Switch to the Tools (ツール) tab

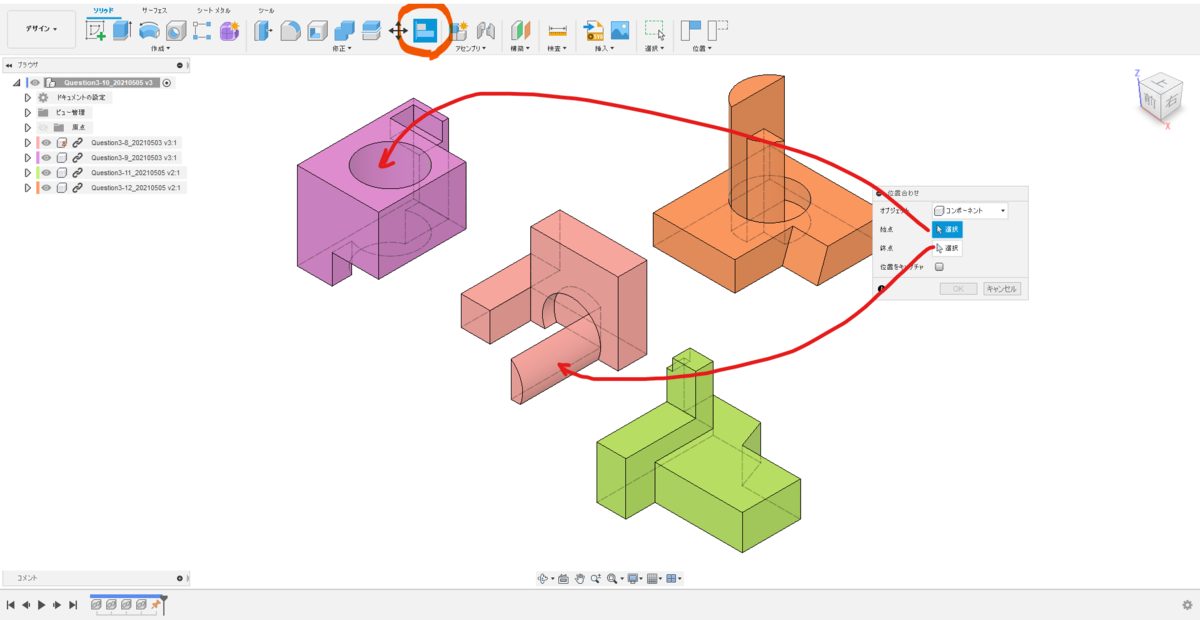[266, 10]
